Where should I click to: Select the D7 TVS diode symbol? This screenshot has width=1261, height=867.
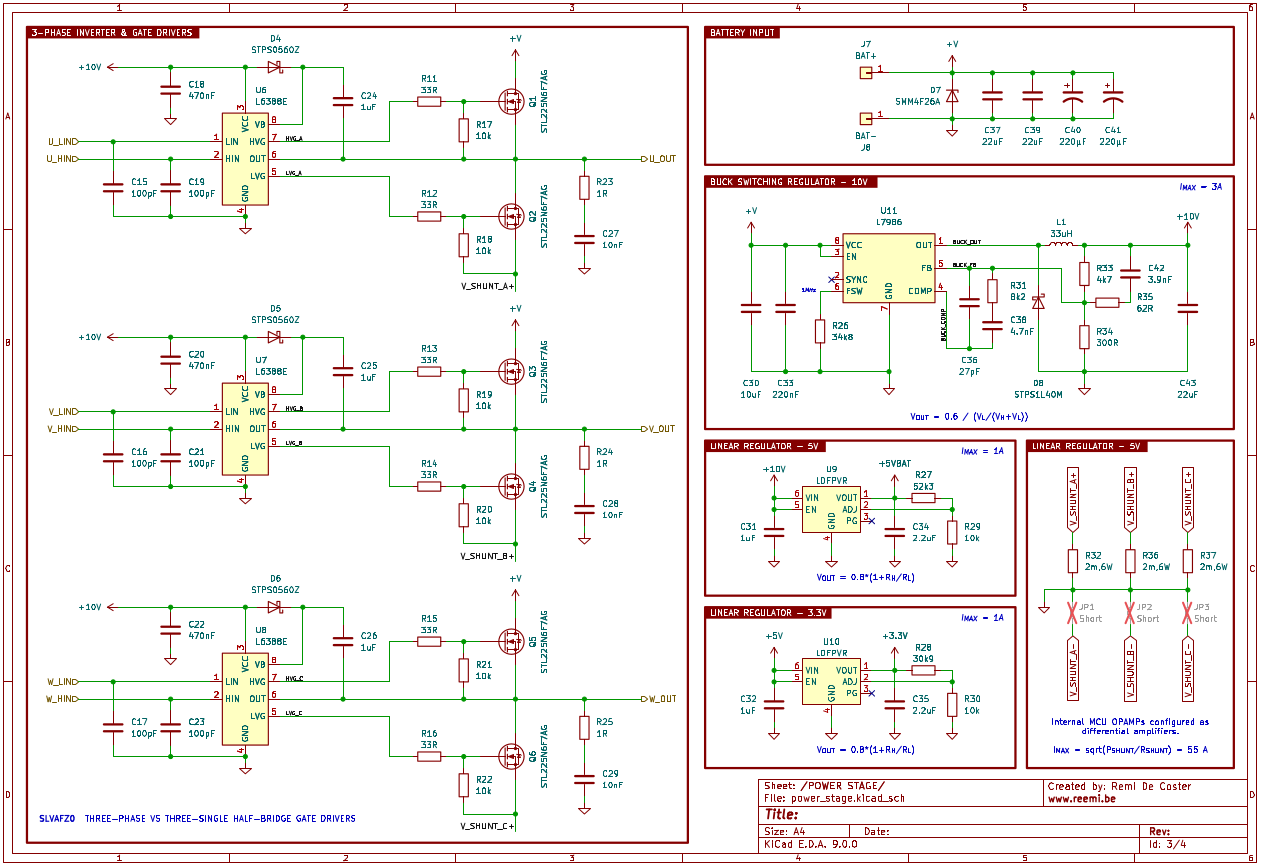[x=952, y=96]
